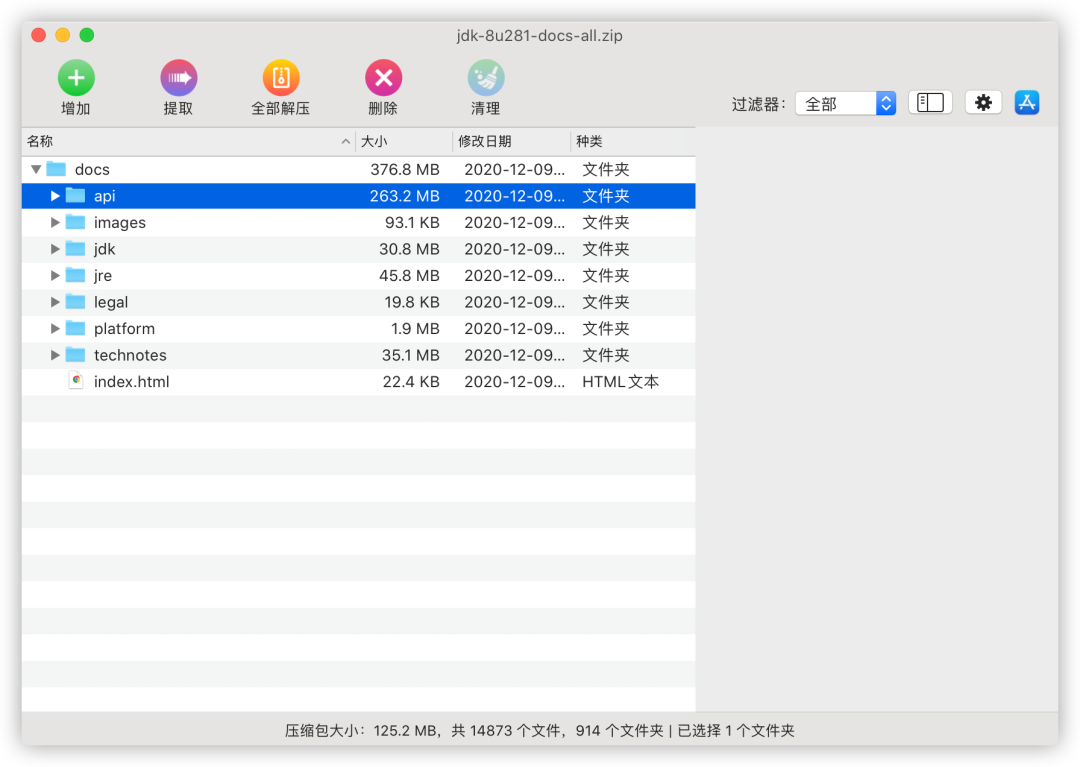Click the Extract All (全部解压) icon

pyautogui.click(x=280, y=78)
